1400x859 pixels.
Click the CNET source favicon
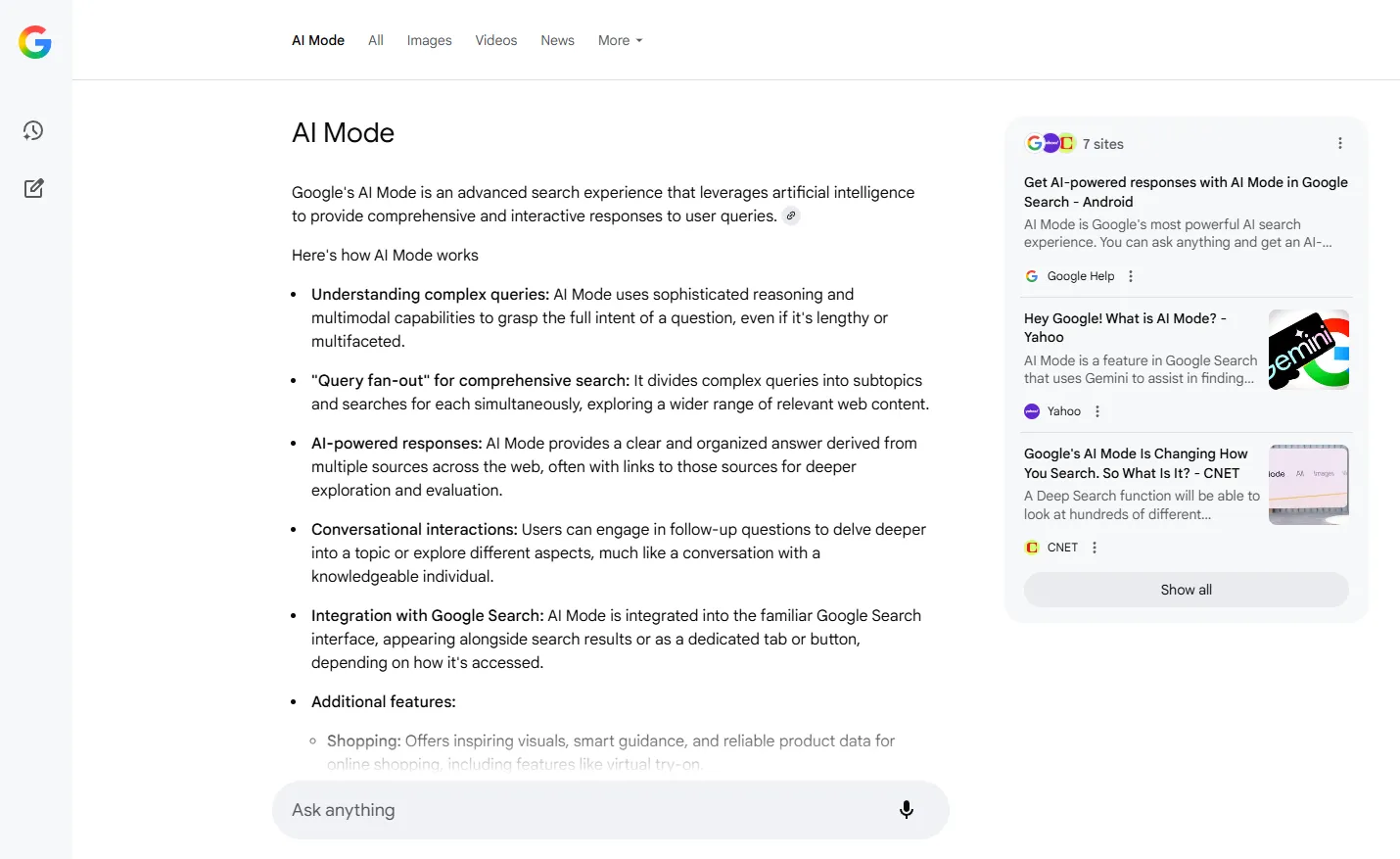(1032, 548)
